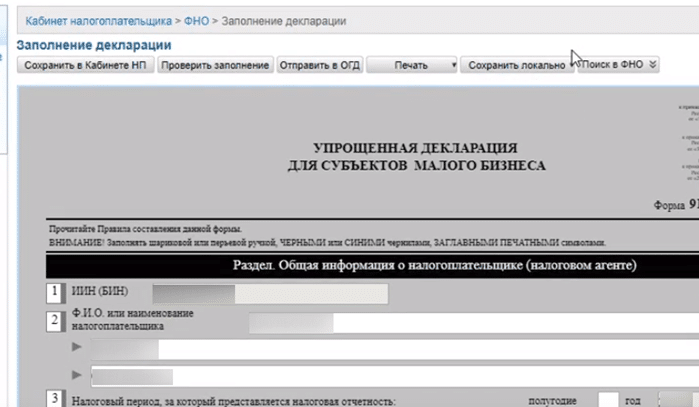699x407 pixels.
Task: Click the Ф.И.О. taxpayer name field
Action: [x=473, y=323]
